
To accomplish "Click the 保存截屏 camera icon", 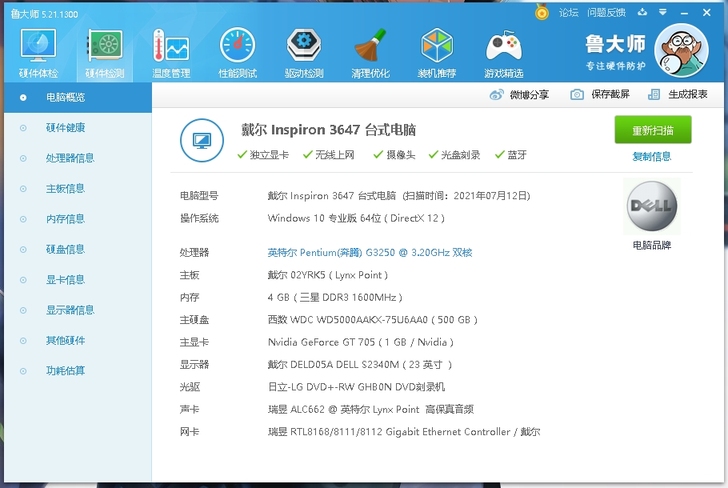I will coord(577,95).
